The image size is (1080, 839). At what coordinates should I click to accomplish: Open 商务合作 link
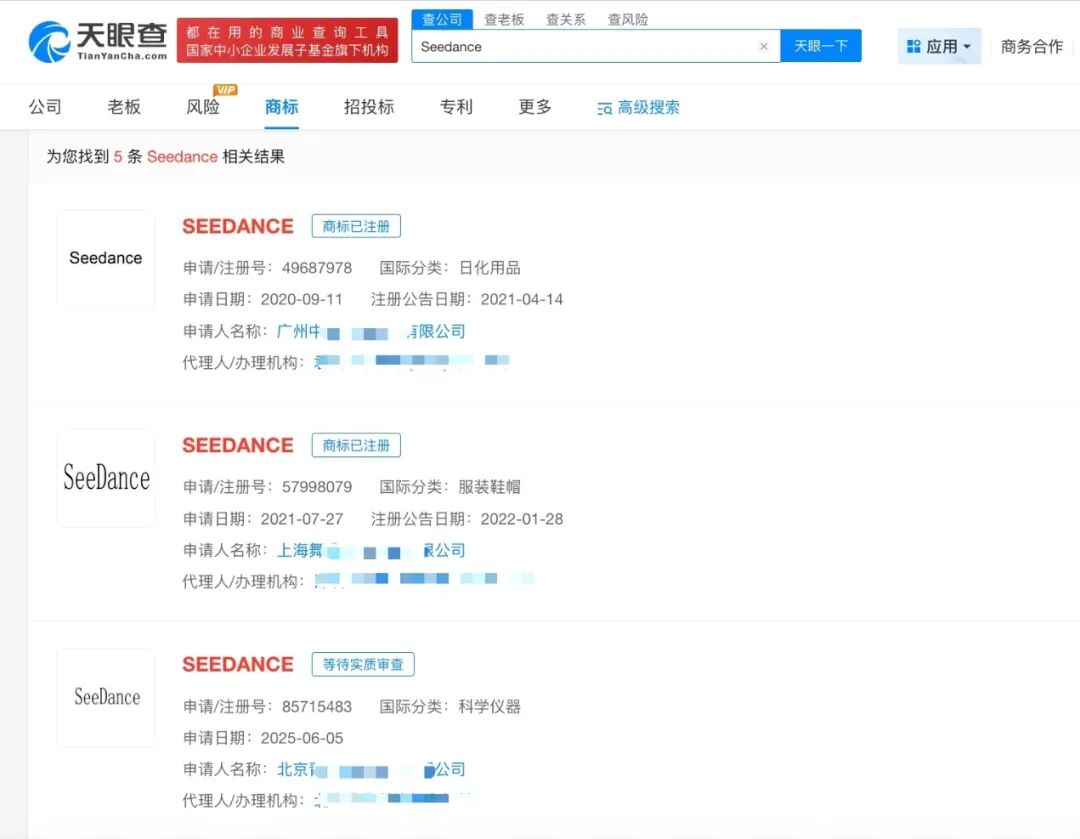(x=1032, y=46)
